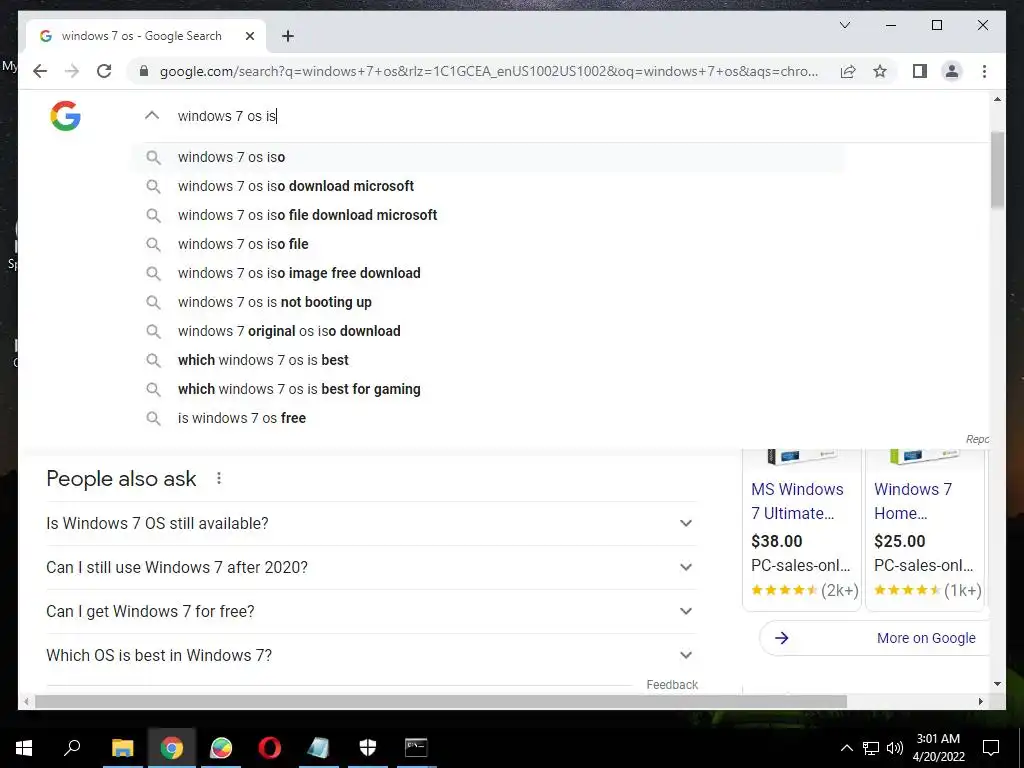1024x768 pixels.
Task: Open Windows Security shield in taskbar
Action: tap(368, 748)
